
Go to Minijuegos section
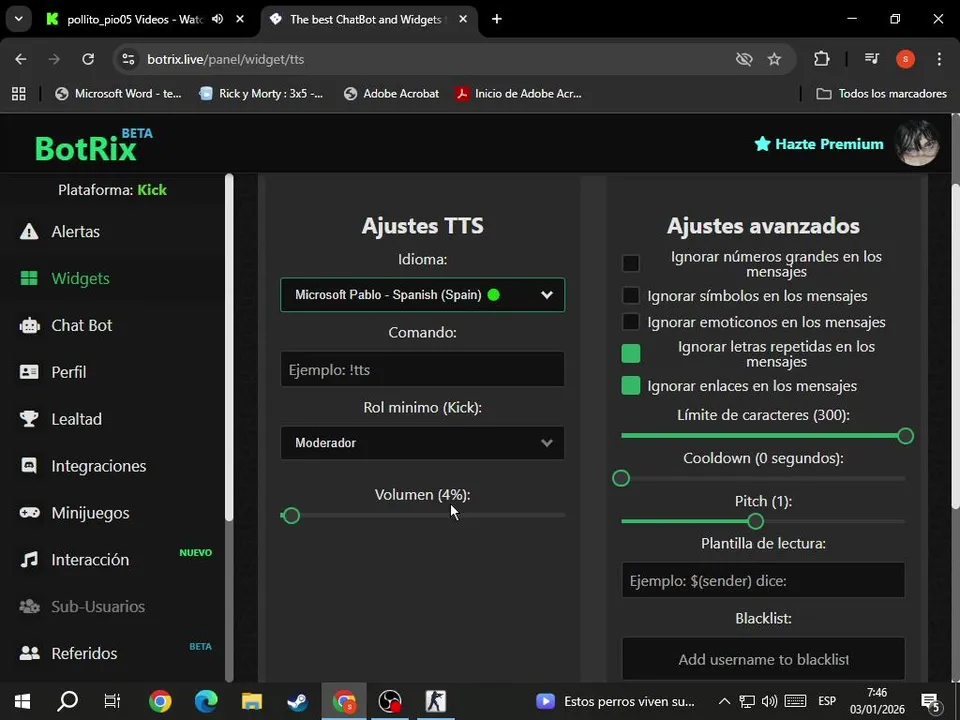pyautogui.click(x=90, y=513)
